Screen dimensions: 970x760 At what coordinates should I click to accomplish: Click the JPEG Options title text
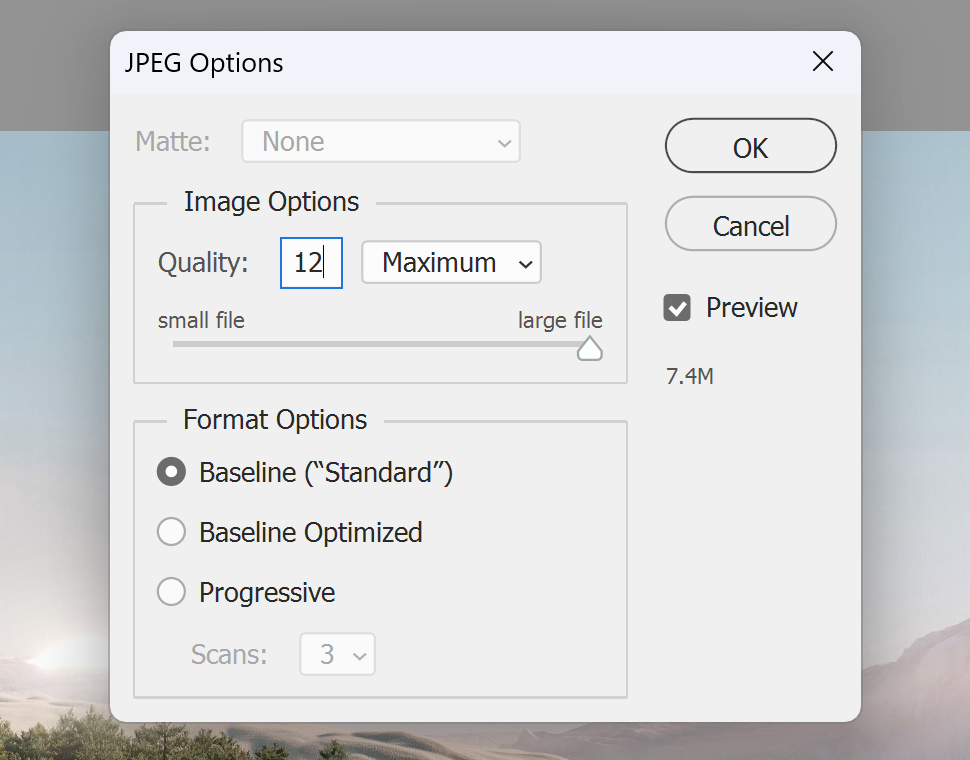(x=204, y=63)
